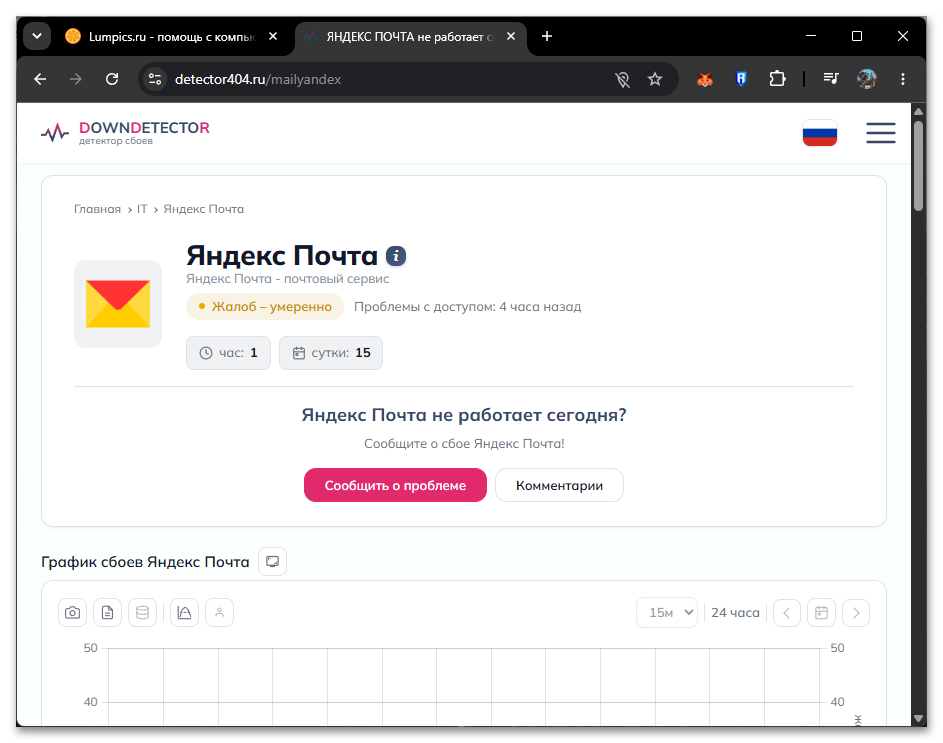Reload the current page
Screen dimensions: 943x743
[x=112, y=79]
